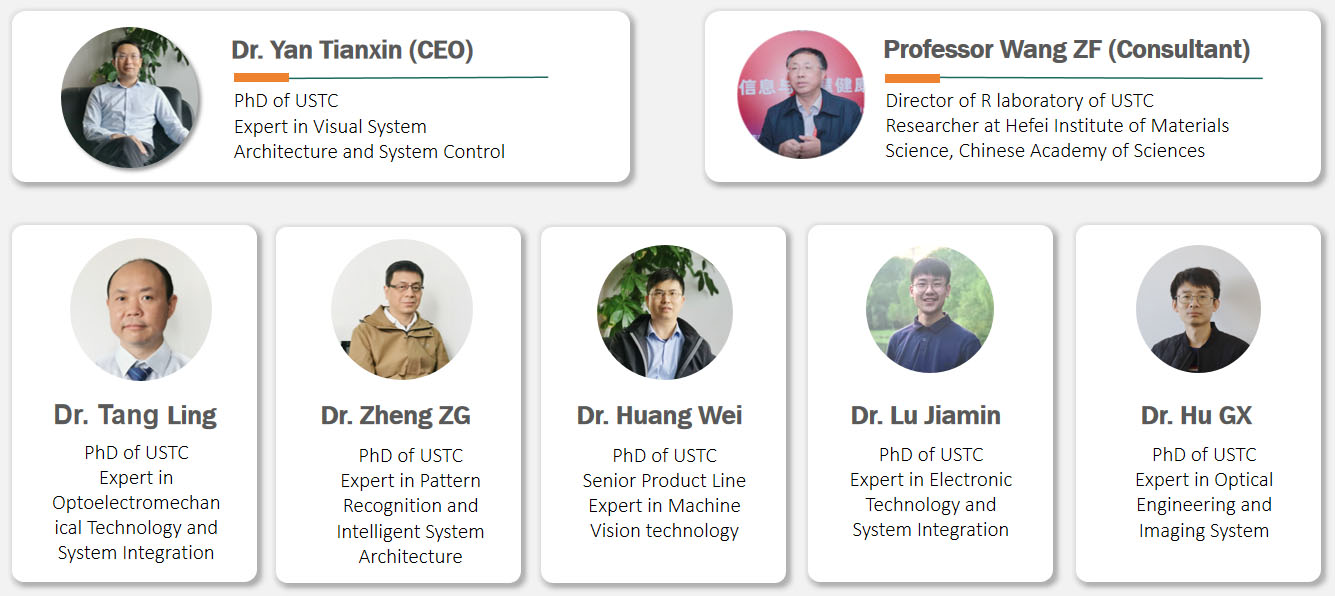Viewport: 1335px width, 596px height.
Task: Click the Dr. Hu GX name heading
Action: click(1197, 415)
